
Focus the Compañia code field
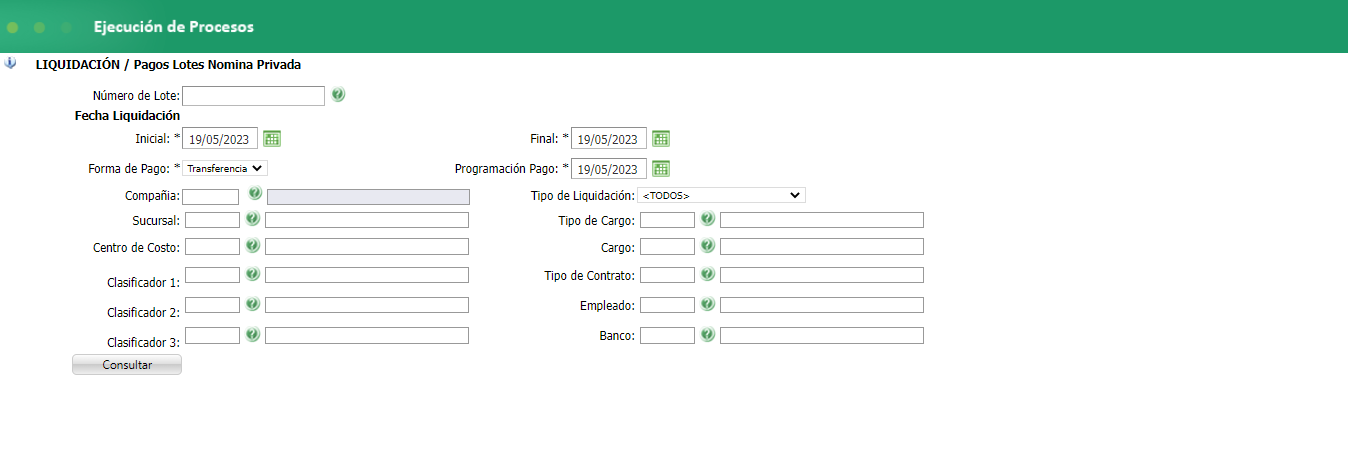211,197
